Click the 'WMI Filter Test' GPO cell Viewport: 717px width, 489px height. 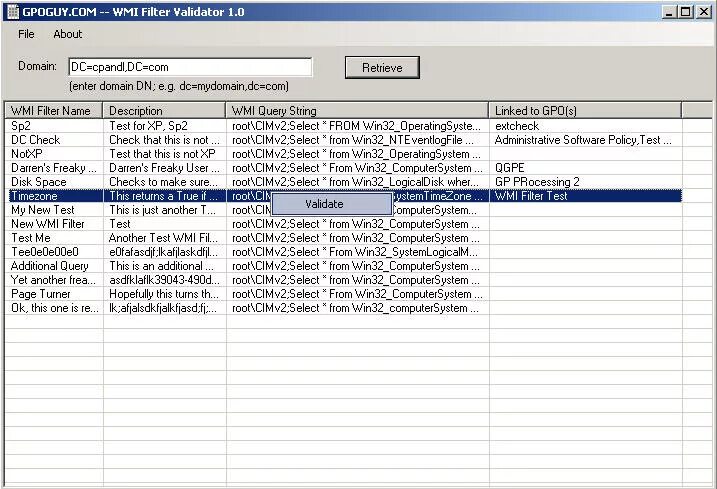click(531, 196)
